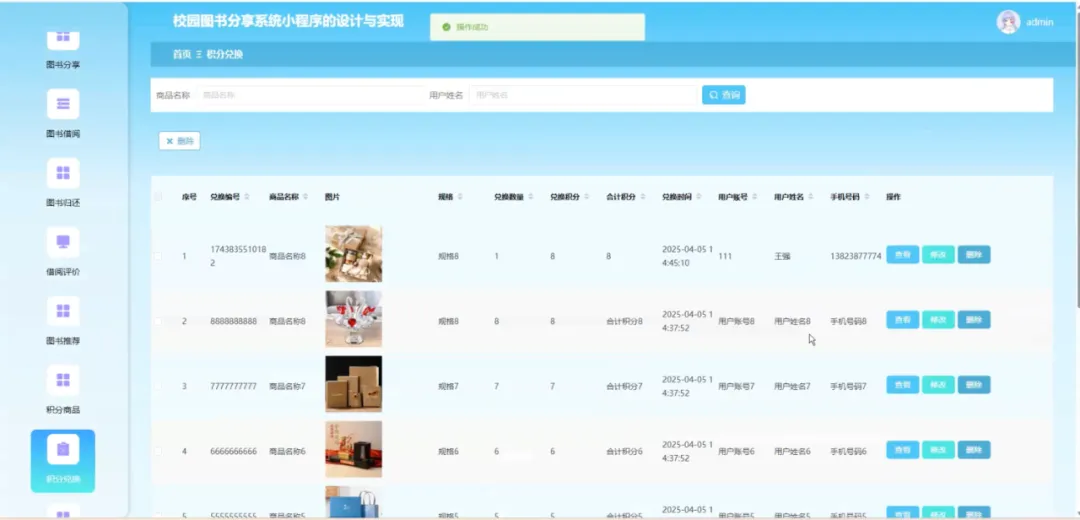The width and height of the screenshot is (1080, 520).
Task: Click 删除 for row 1 (王强)
Action: tap(974, 255)
